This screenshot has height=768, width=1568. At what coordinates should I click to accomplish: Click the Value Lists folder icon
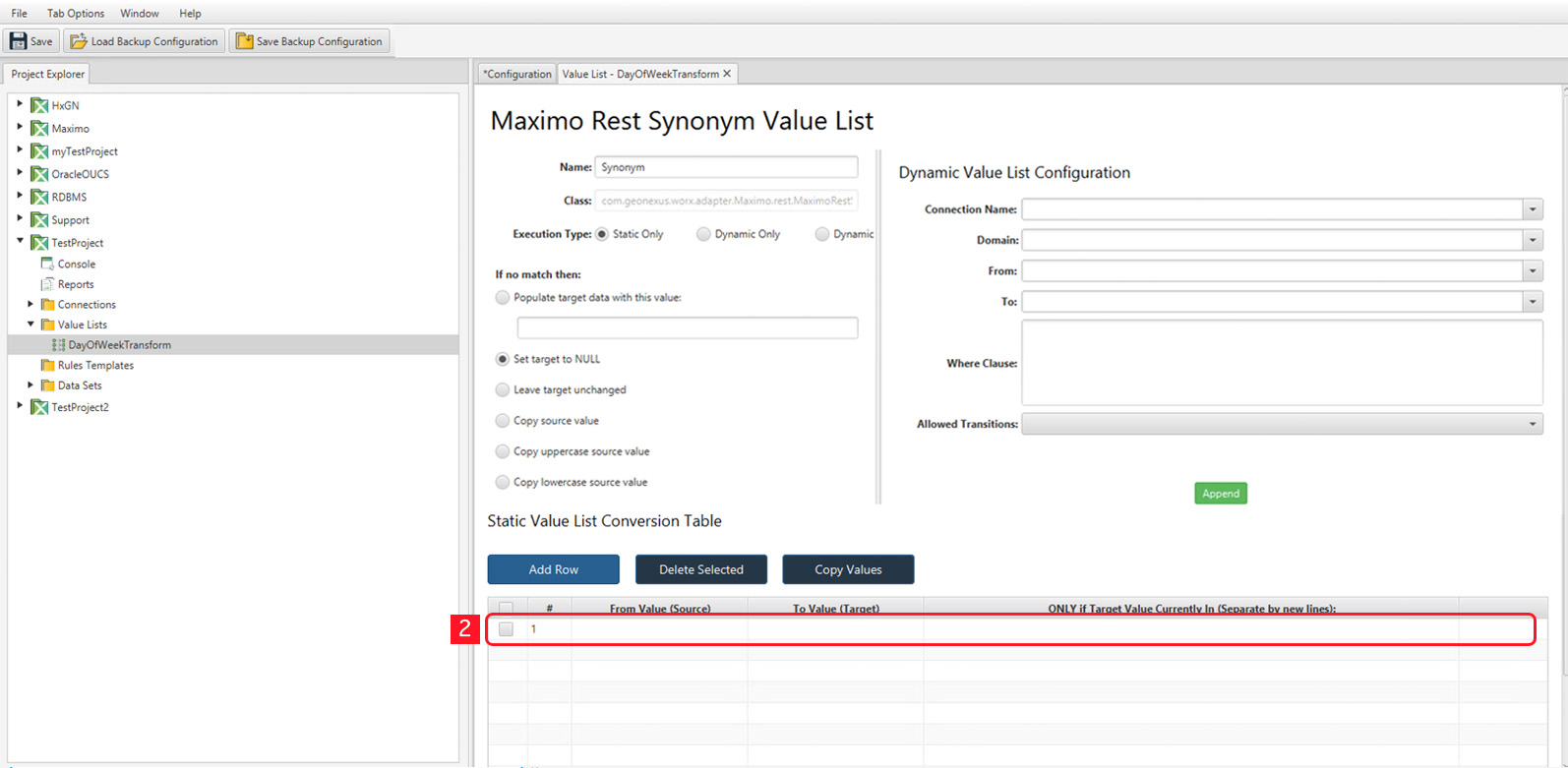click(x=47, y=325)
